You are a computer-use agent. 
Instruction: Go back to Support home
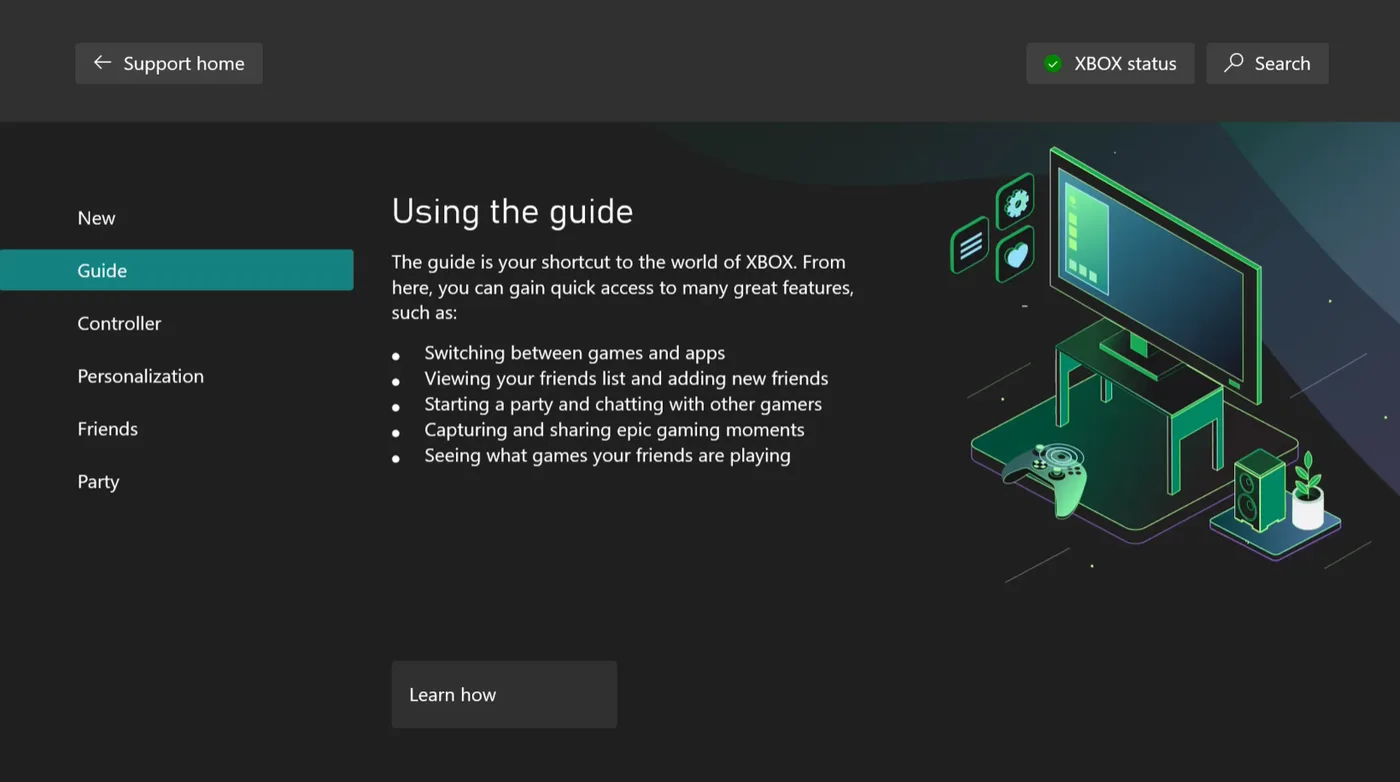[169, 63]
